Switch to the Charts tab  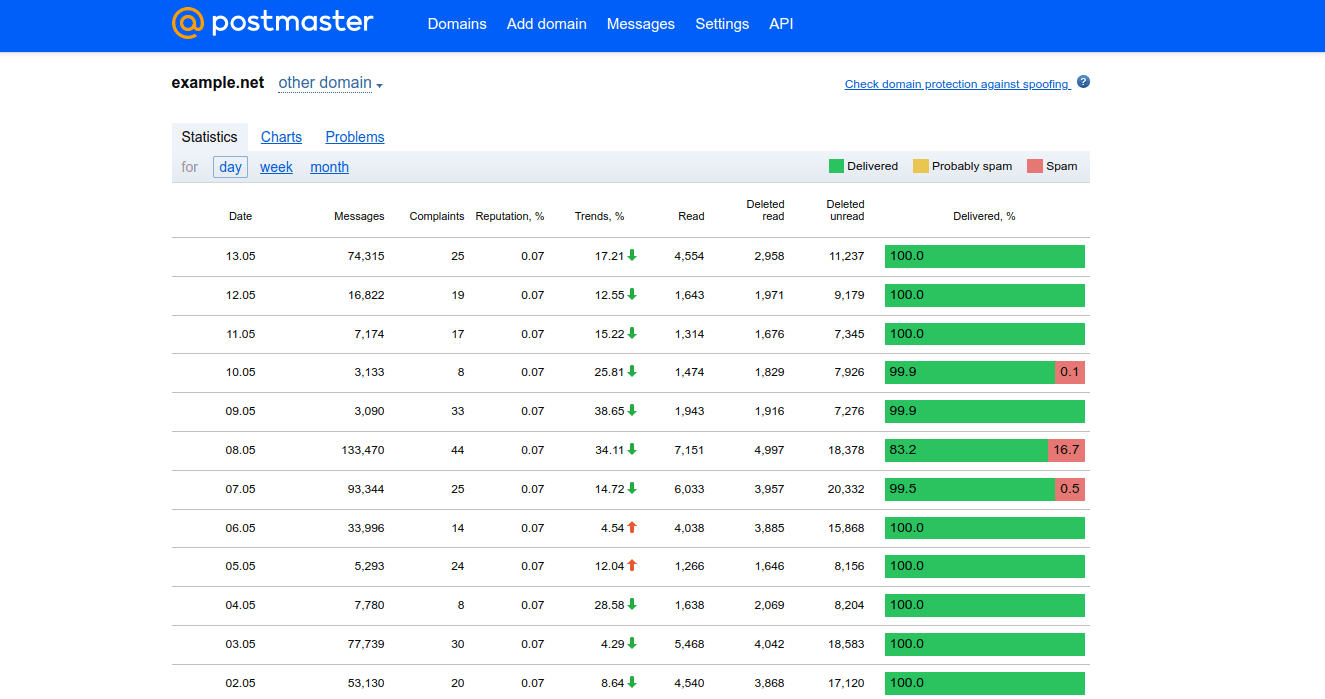coord(281,137)
